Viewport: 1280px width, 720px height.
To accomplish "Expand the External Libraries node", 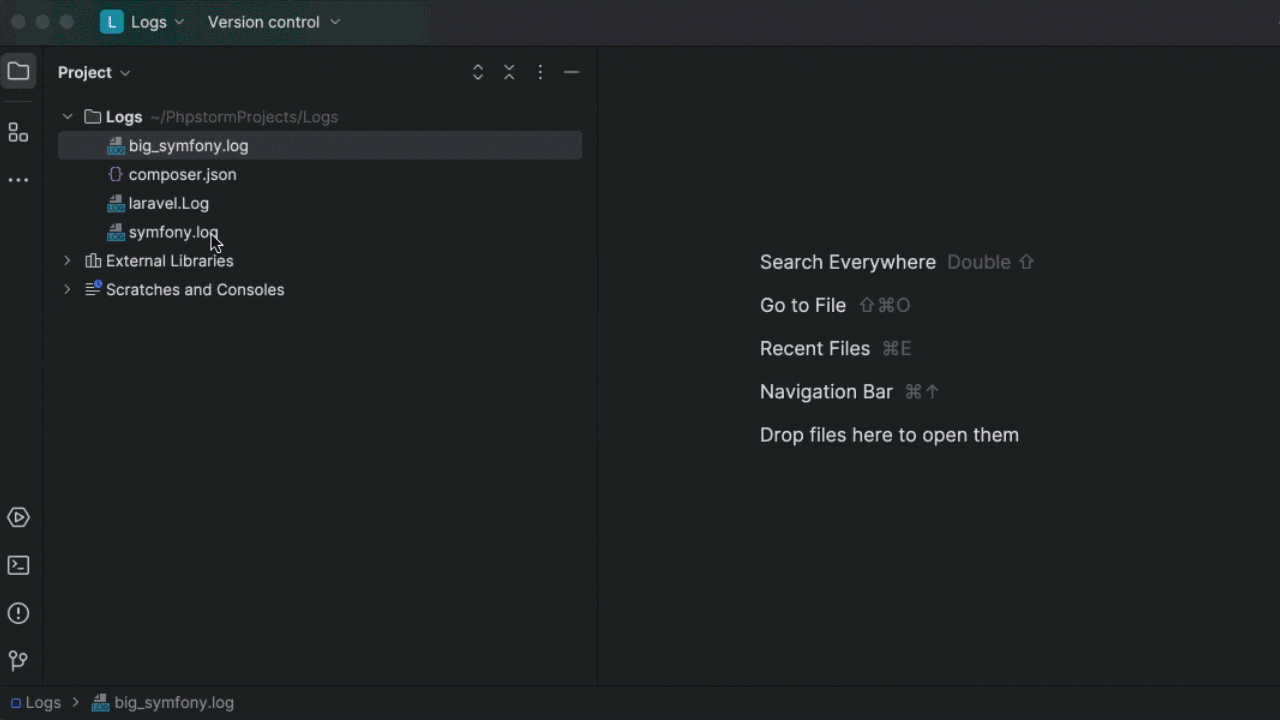I will pyautogui.click(x=67, y=261).
